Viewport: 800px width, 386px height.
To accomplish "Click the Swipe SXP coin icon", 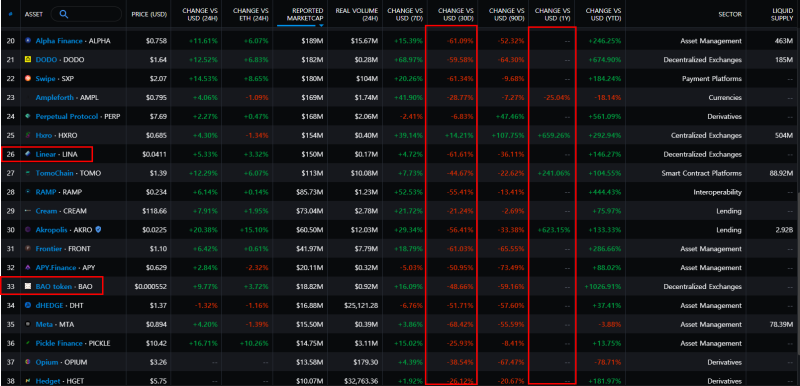I will click(x=28, y=79).
